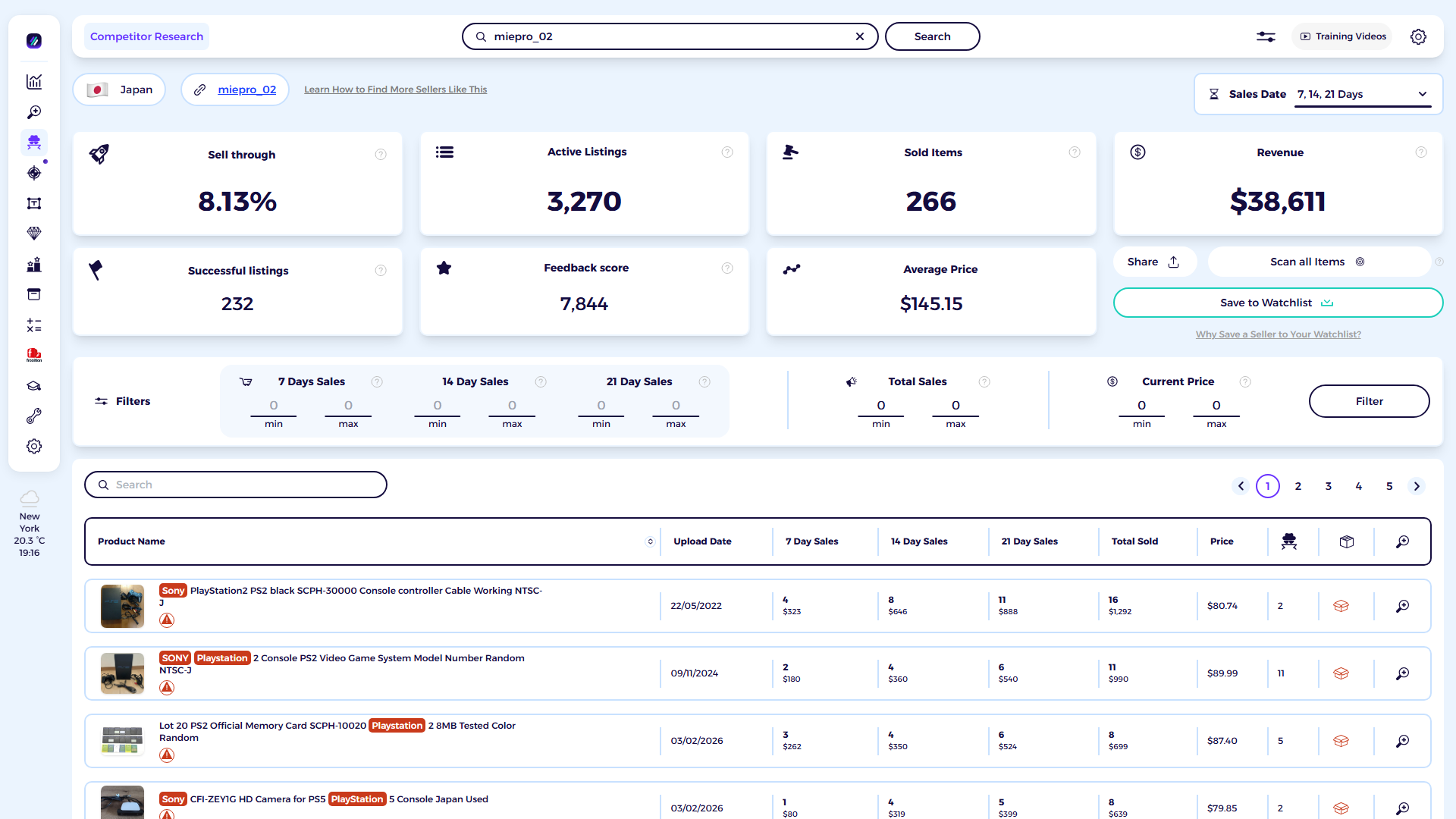
Task: Clear the miepro_02 search query
Action: pos(860,36)
